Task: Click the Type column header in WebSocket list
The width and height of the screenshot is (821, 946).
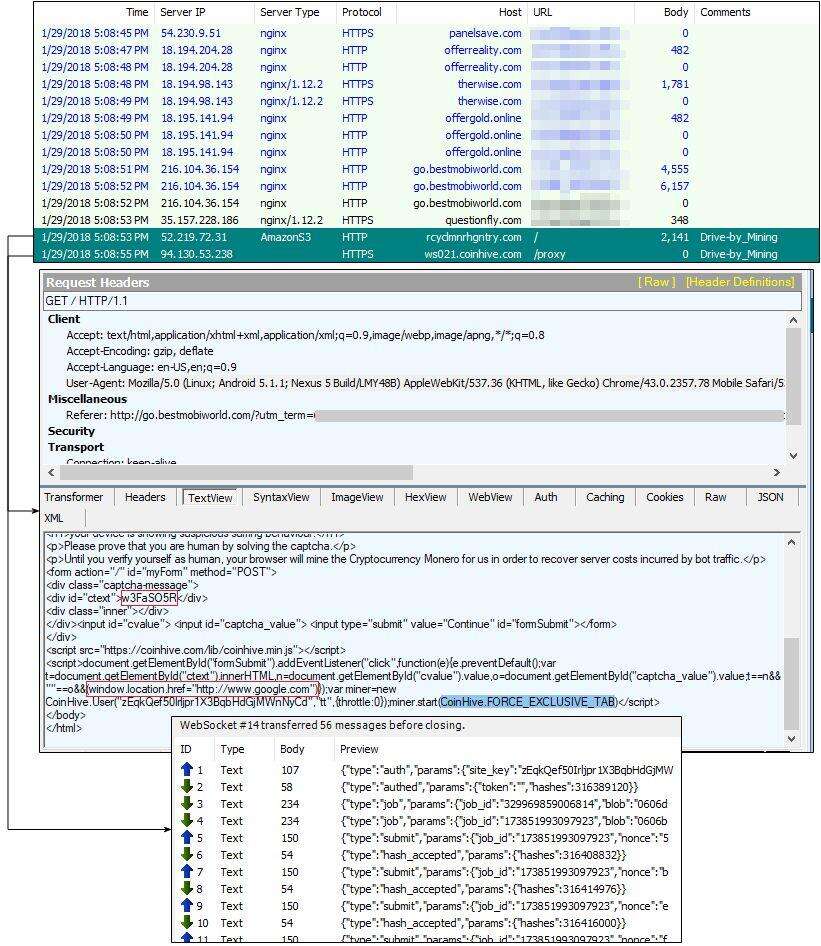Action: 232,749
